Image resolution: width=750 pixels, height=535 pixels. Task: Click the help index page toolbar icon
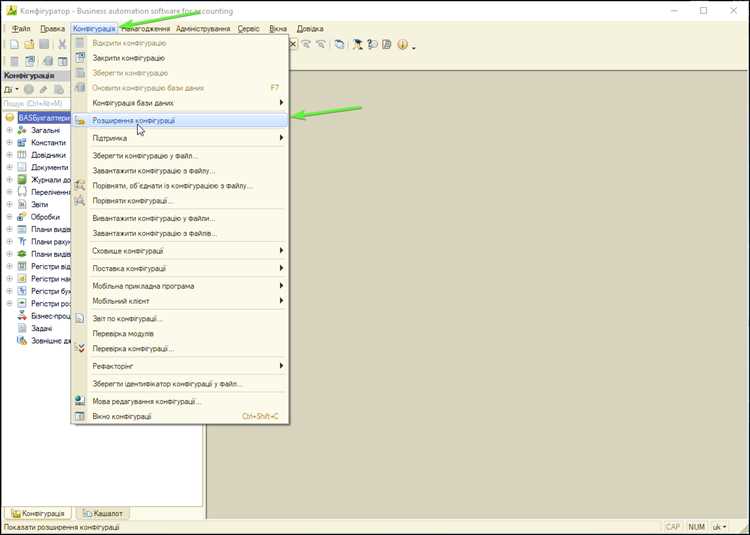[386, 44]
